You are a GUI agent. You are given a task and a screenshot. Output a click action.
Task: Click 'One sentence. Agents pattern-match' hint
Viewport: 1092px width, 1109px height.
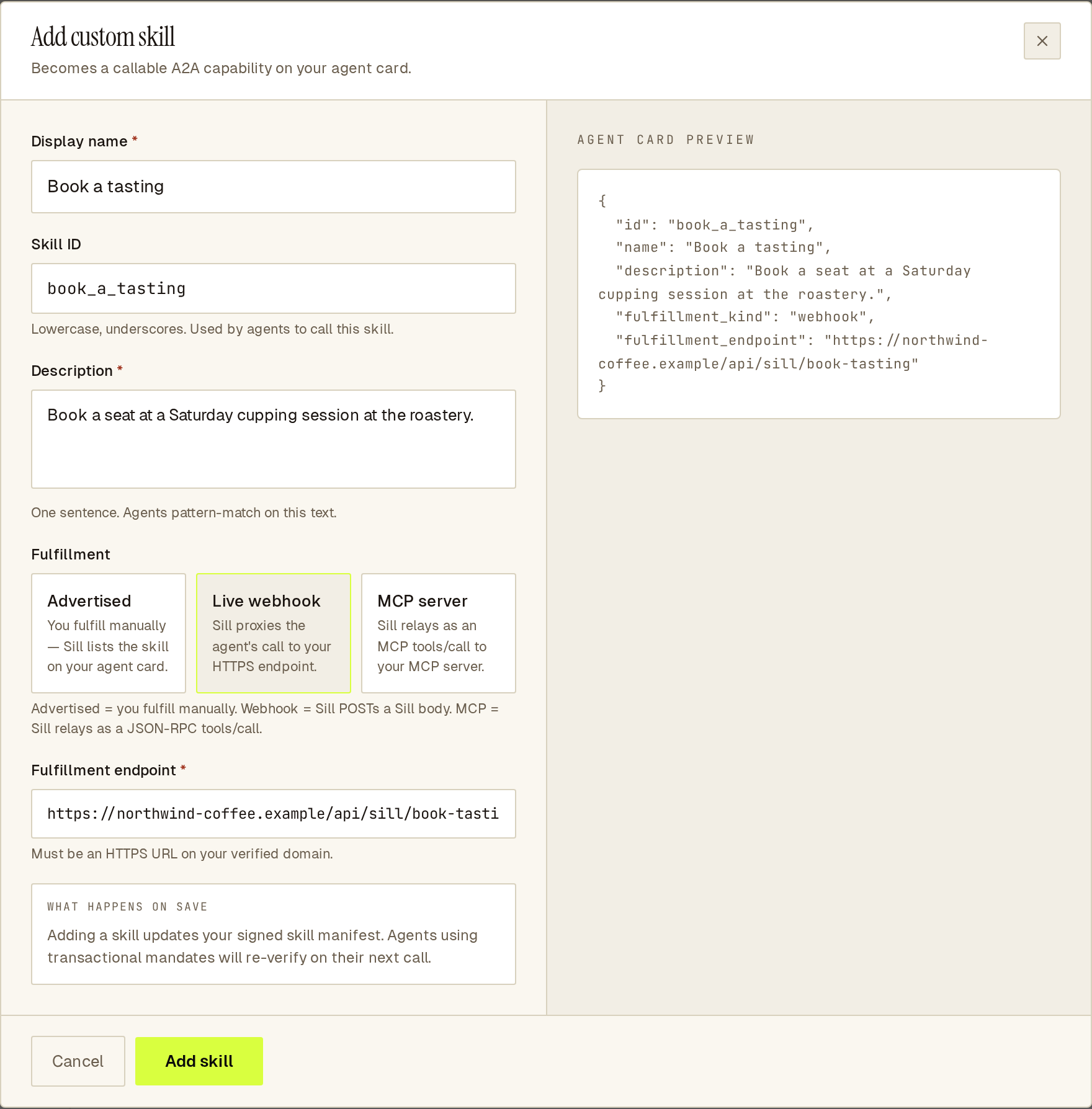[184, 513]
